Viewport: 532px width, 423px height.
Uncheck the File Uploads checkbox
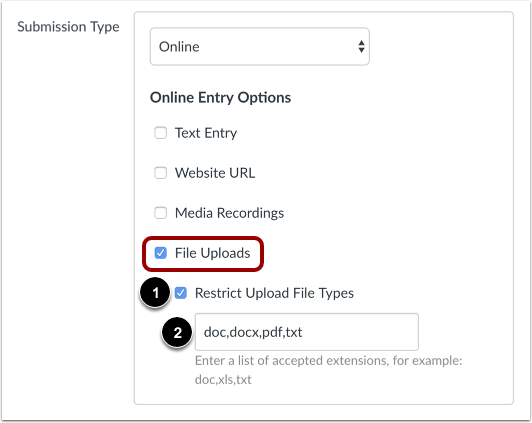(x=160, y=253)
